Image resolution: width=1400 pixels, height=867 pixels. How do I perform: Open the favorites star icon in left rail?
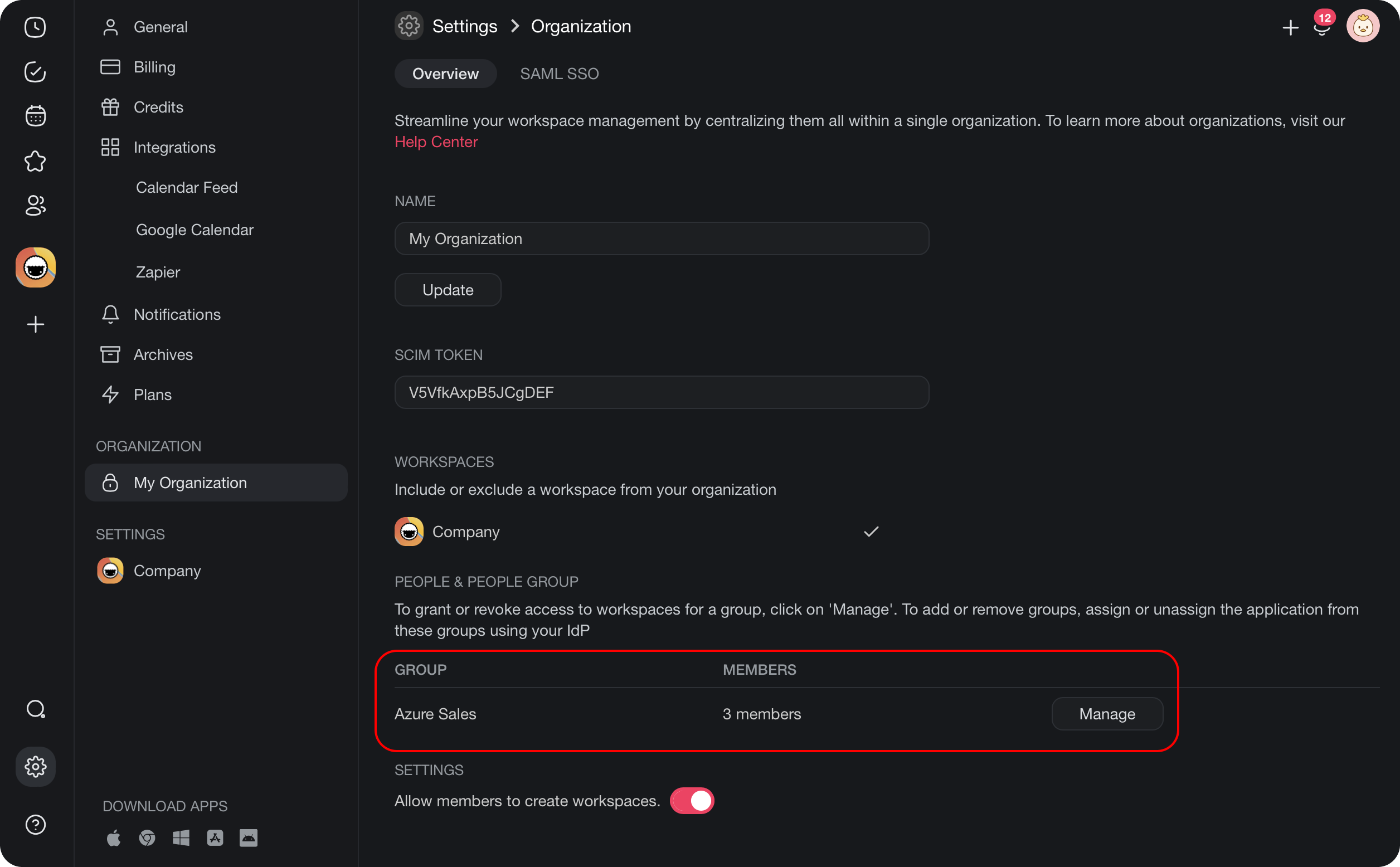point(36,161)
